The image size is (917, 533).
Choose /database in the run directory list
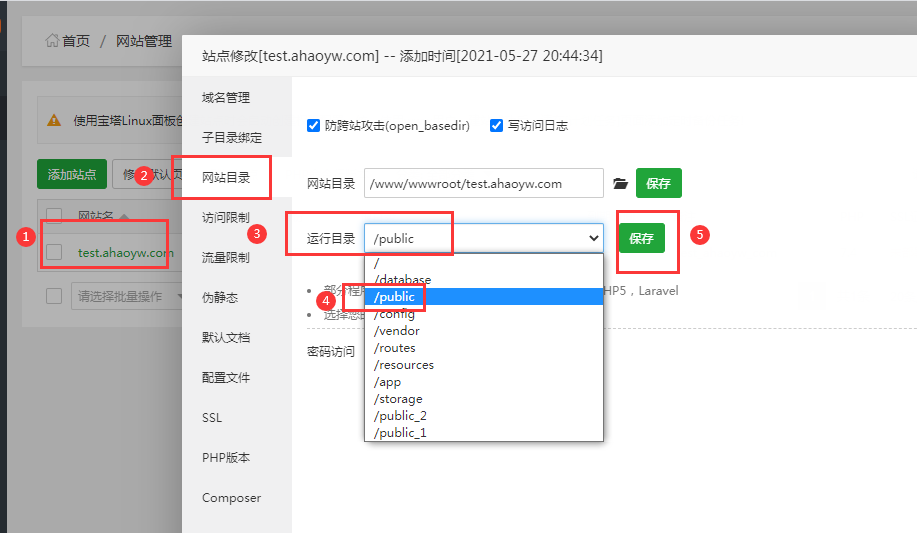(x=402, y=280)
